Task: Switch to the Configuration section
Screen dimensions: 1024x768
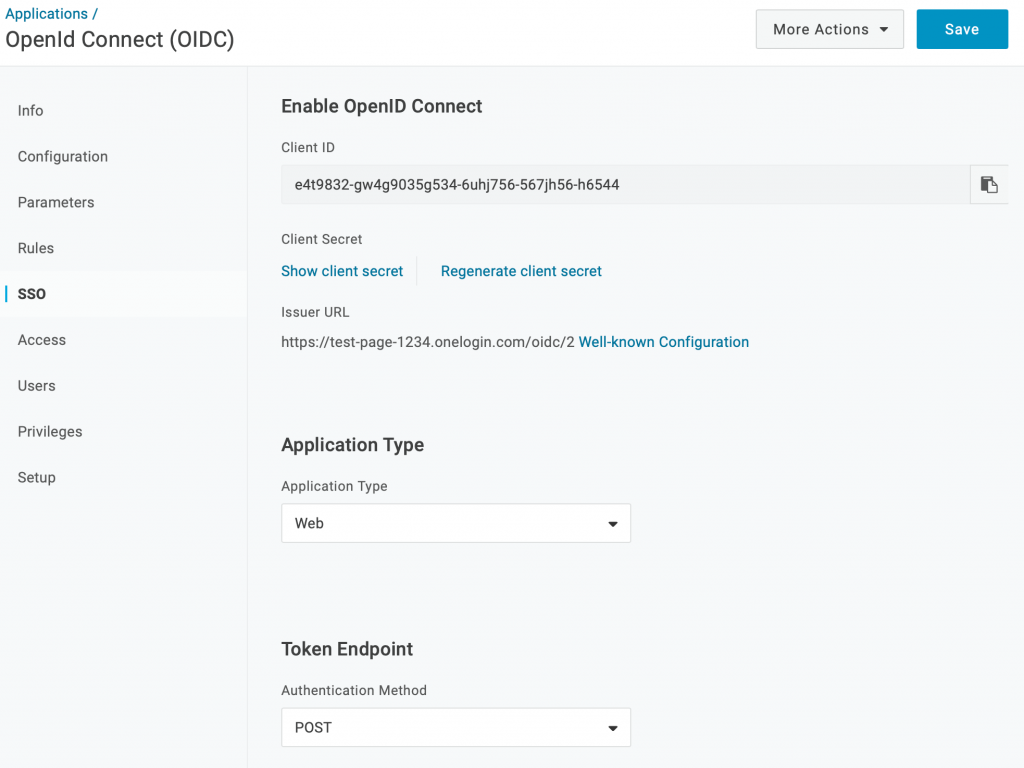Action: pyautogui.click(x=62, y=156)
